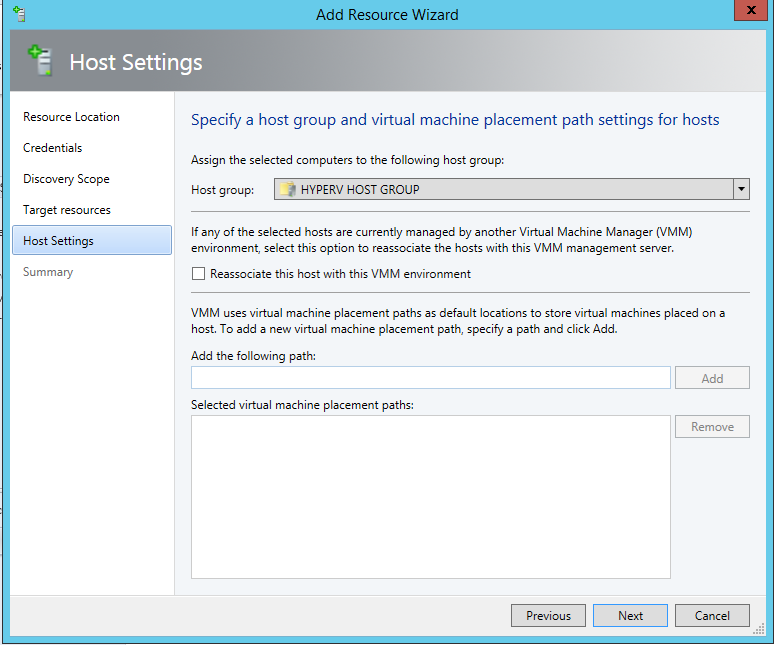Select HYPERV HOST GROUP combo box
The image size is (774, 645).
(x=511, y=190)
